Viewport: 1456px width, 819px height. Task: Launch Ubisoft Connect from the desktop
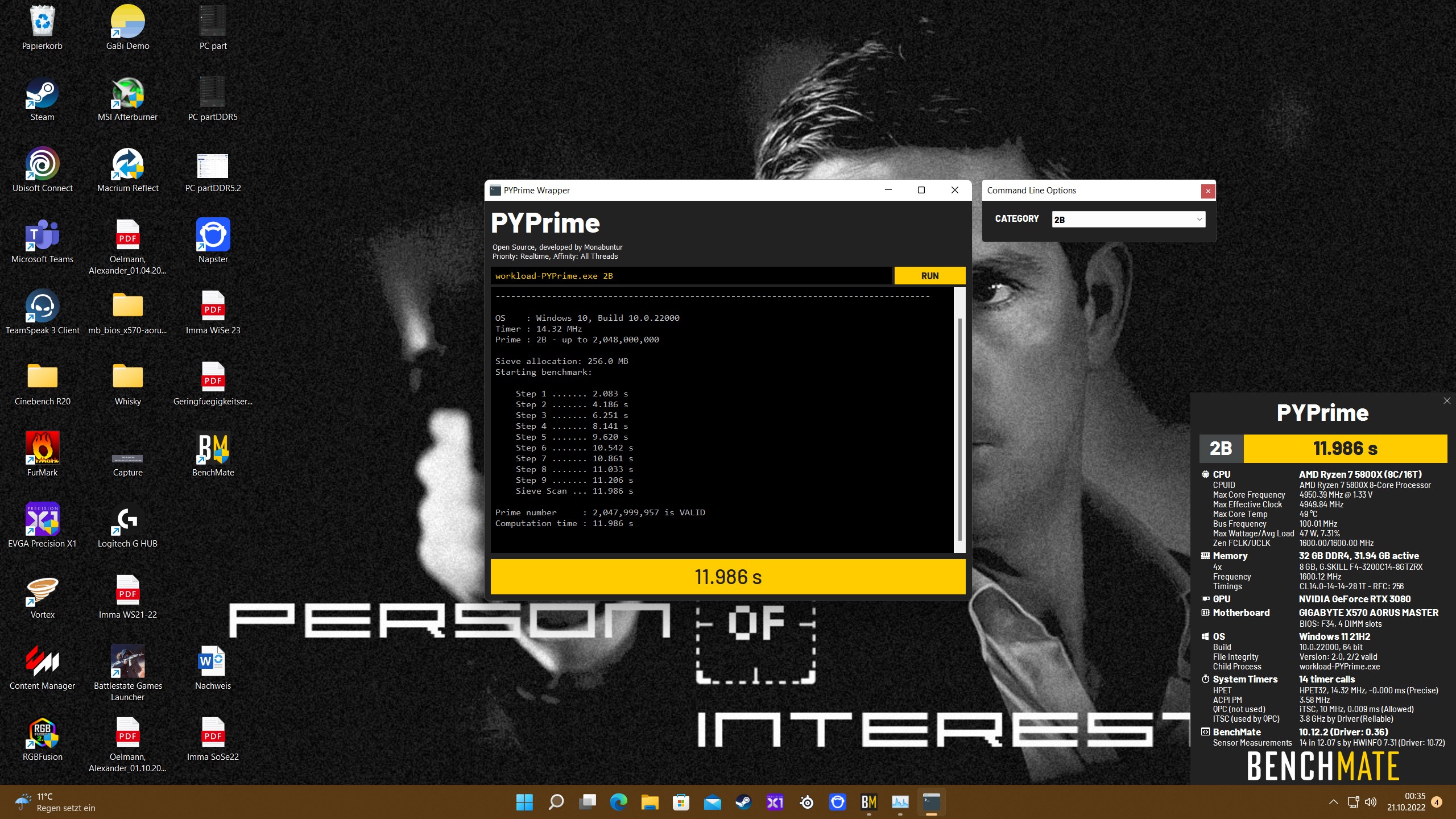point(42,169)
